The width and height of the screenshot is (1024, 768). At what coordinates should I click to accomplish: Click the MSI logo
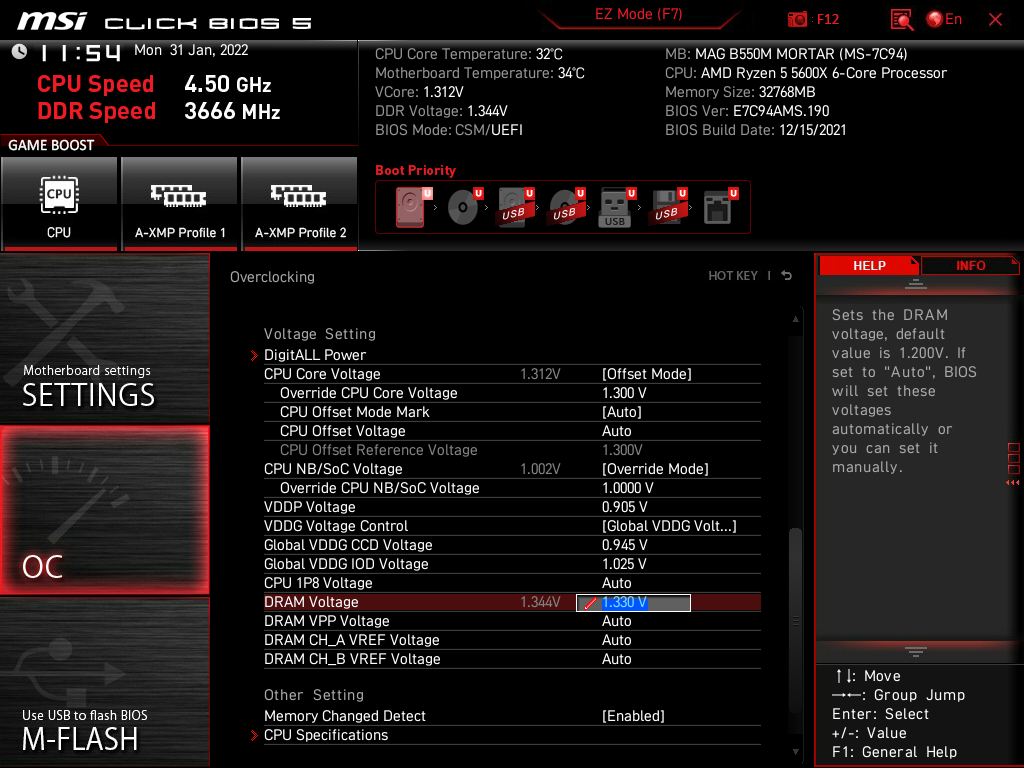tap(52, 21)
